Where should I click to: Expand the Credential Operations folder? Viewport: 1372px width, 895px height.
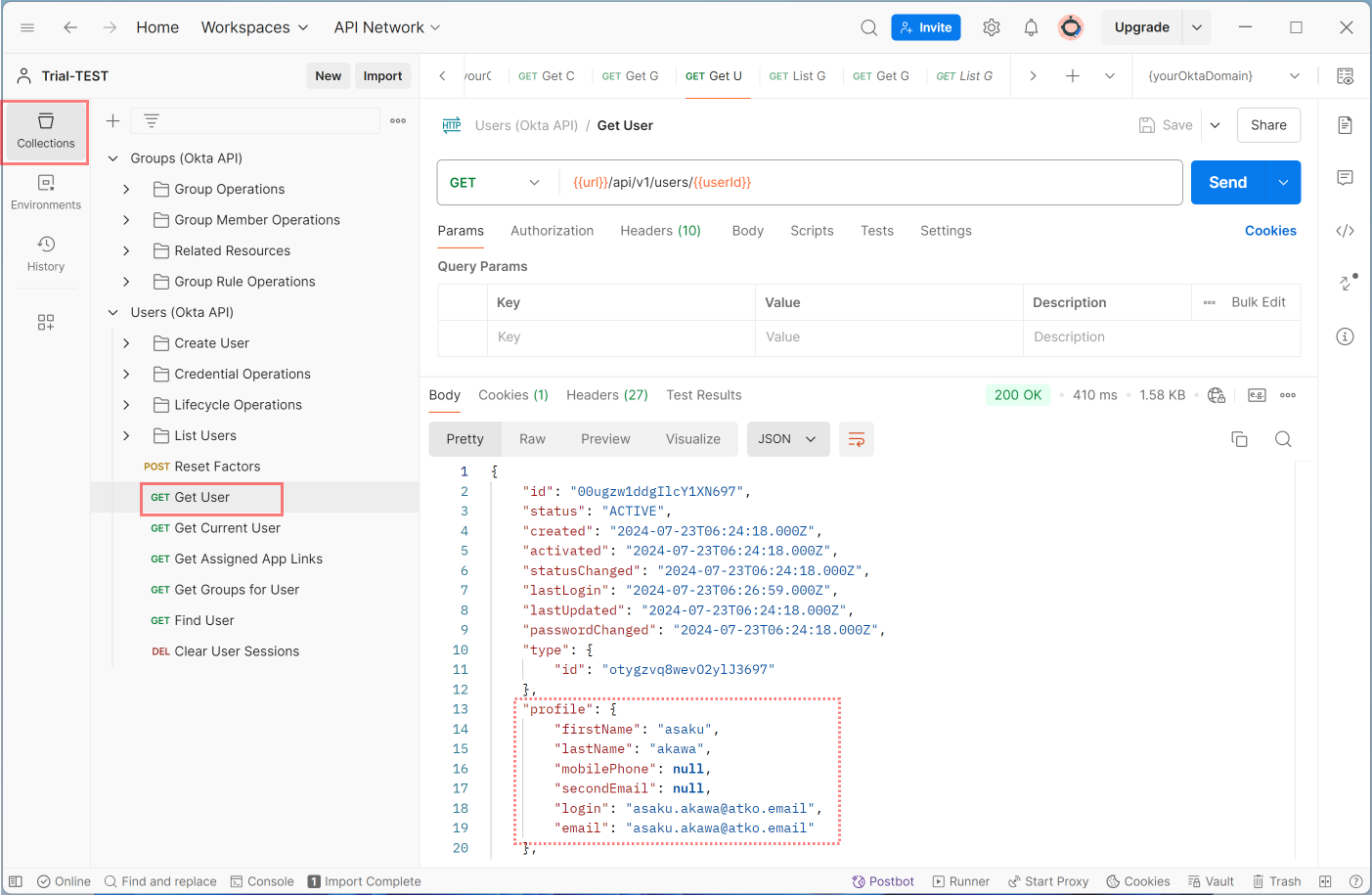tap(126, 374)
